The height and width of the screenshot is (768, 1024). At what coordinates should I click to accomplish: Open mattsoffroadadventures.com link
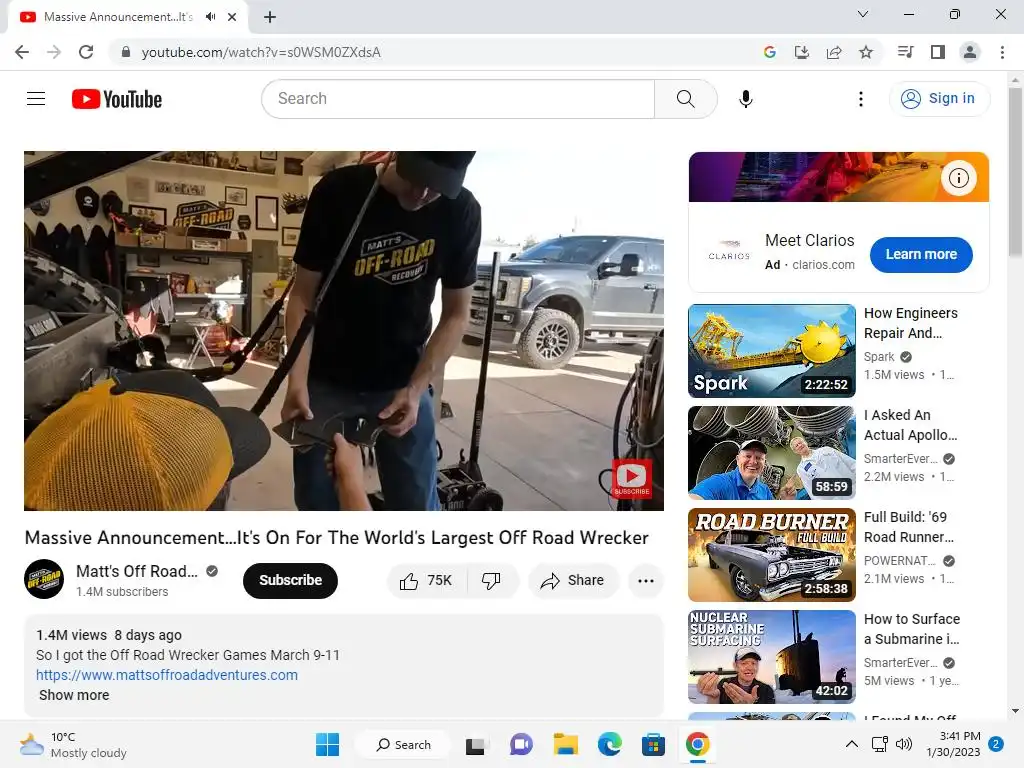tap(167, 675)
